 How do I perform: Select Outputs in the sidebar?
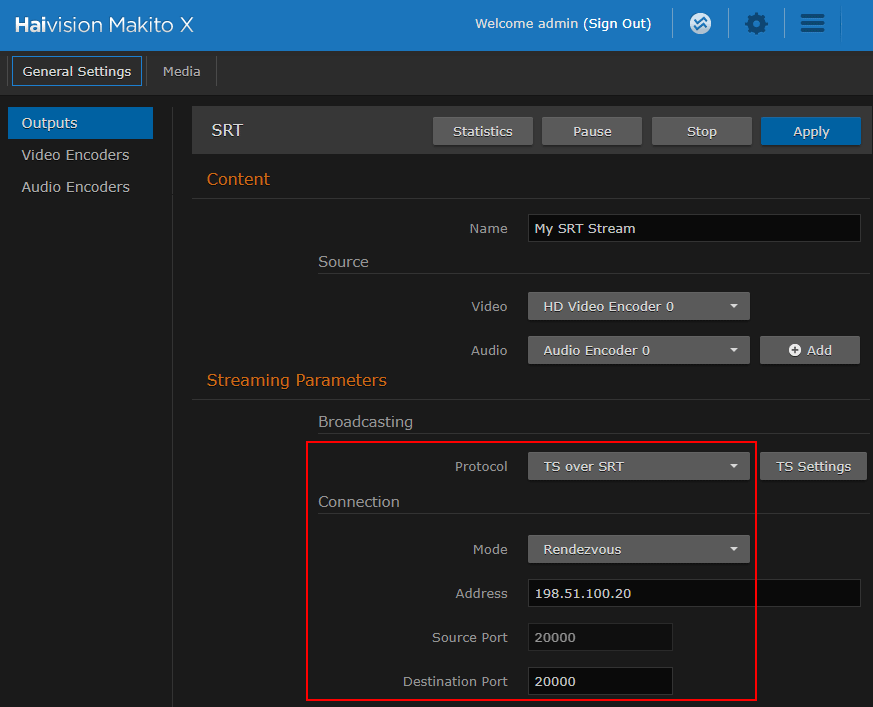(x=80, y=123)
